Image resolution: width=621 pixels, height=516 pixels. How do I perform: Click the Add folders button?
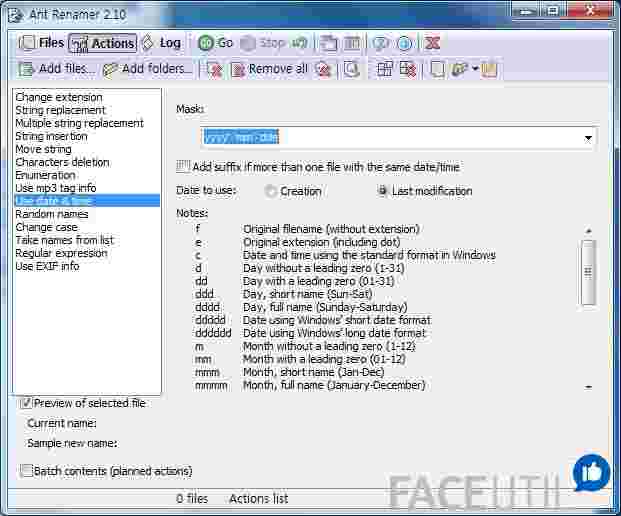click(147, 69)
